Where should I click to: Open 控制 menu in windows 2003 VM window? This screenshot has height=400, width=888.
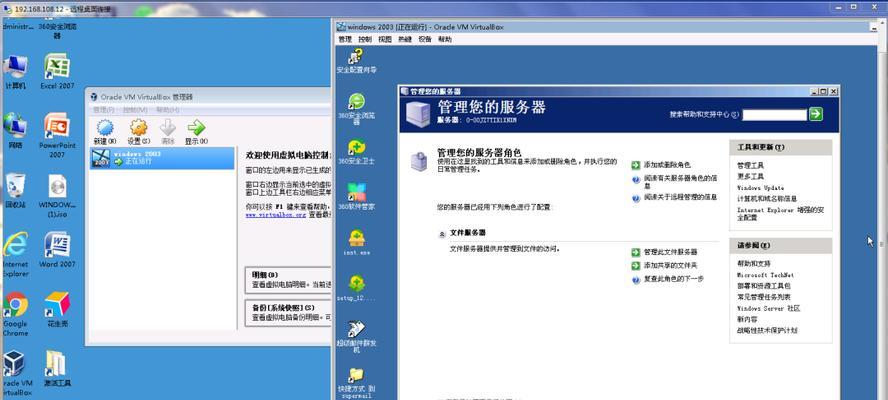[365, 39]
